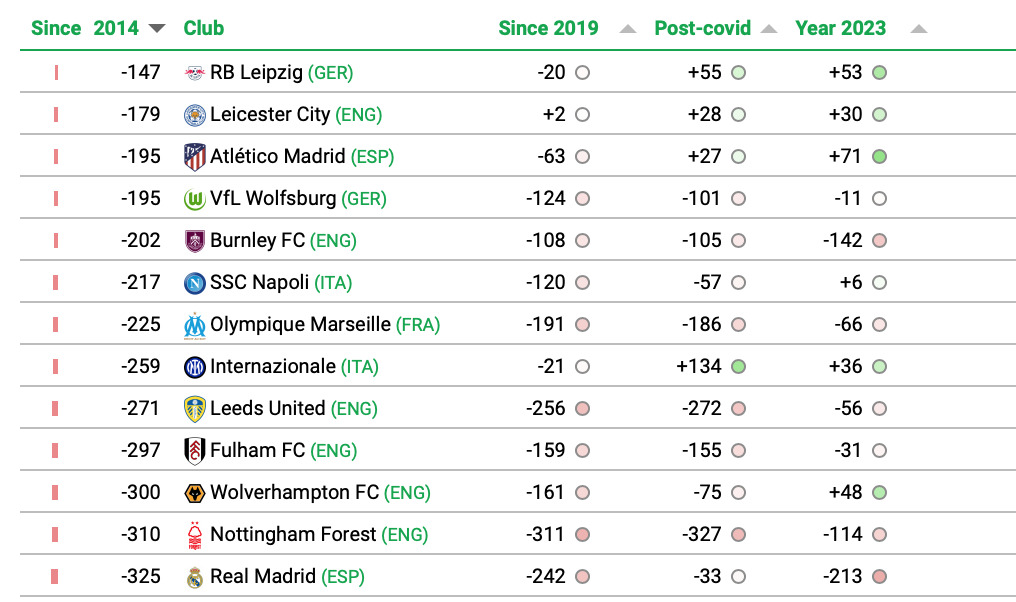Click the Olympique Marseille crest
The width and height of the screenshot is (1016, 602).
tap(194, 325)
